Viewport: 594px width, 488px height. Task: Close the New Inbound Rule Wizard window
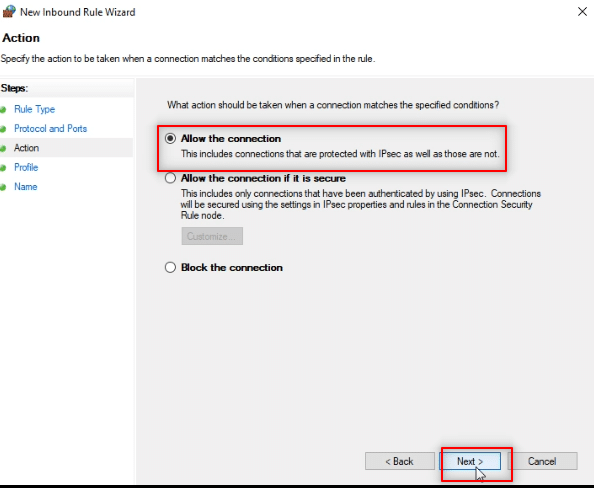pos(582,12)
